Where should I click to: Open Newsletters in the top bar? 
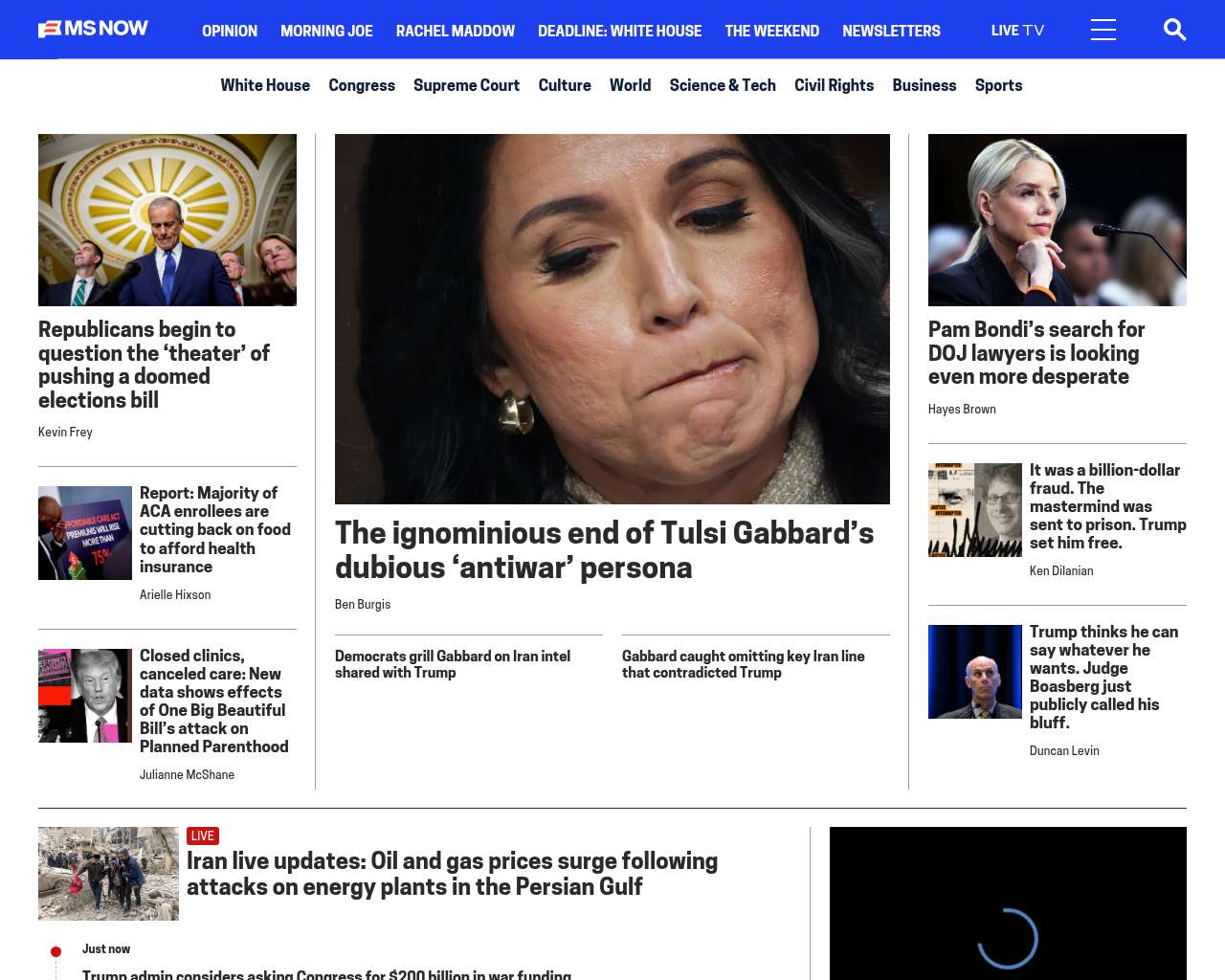[x=891, y=31]
